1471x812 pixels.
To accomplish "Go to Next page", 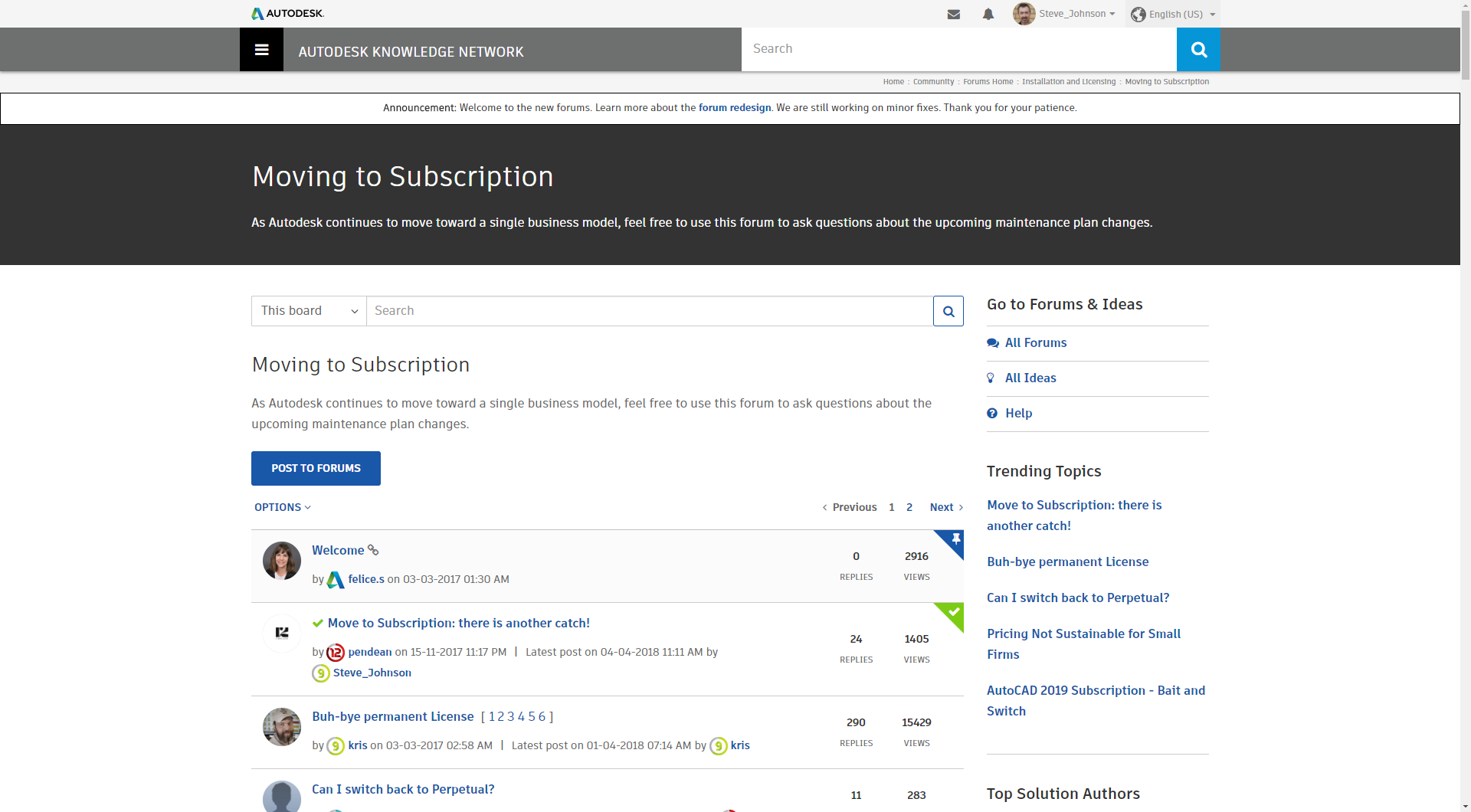I will click(946, 507).
